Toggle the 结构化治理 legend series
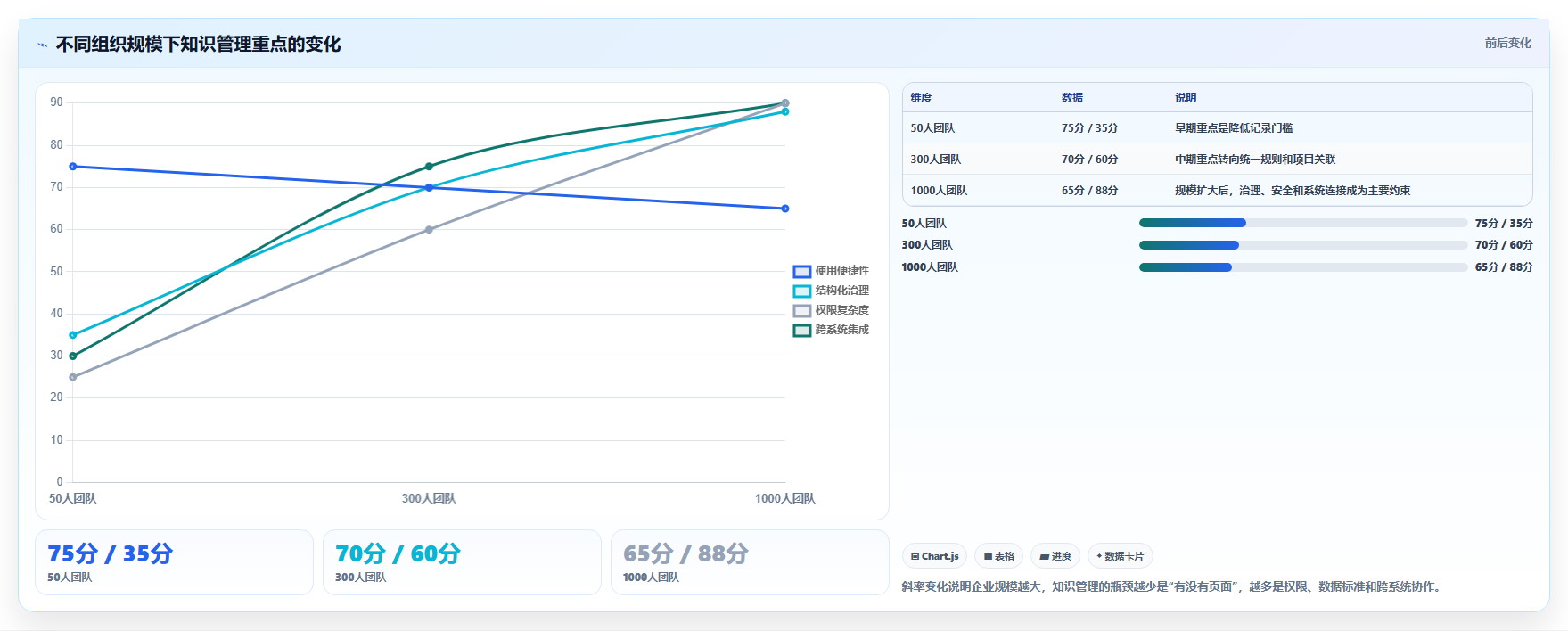Image resolution: width=1568 pixels, height=631 pixels. pyautogui.click(x=831, y=291)
